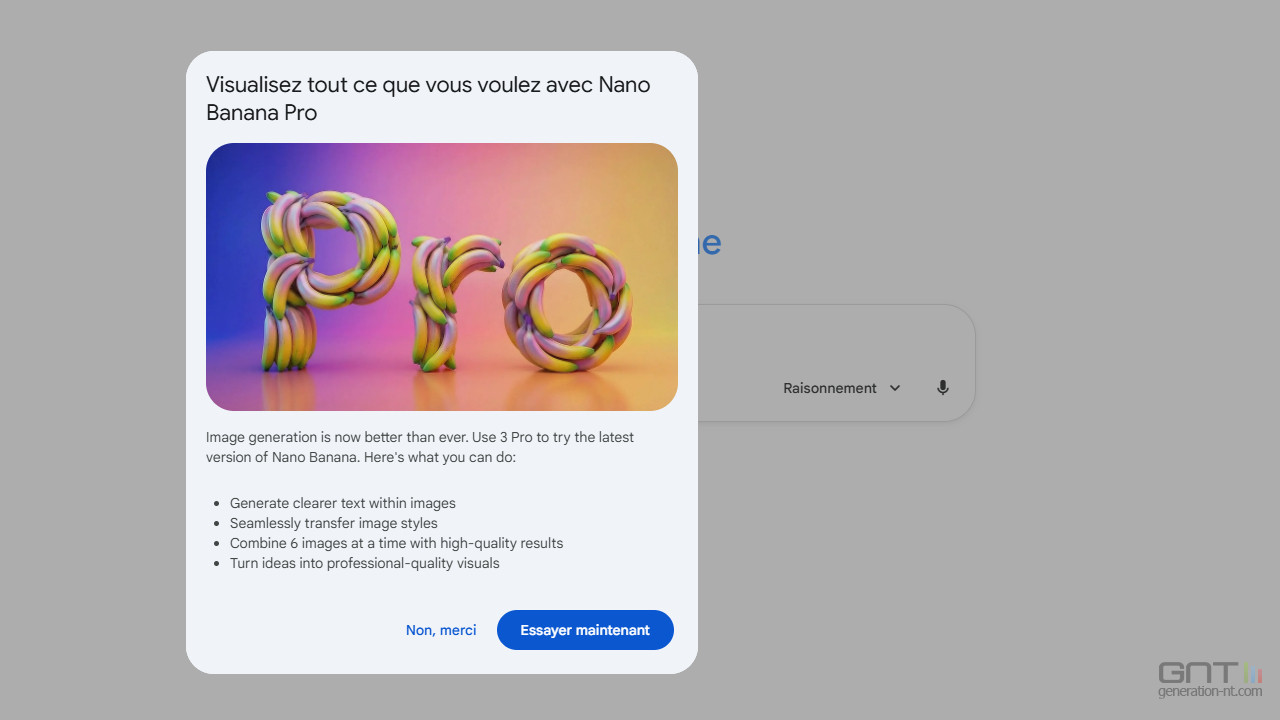Click the Image generation description paragraph

(420, 447)
